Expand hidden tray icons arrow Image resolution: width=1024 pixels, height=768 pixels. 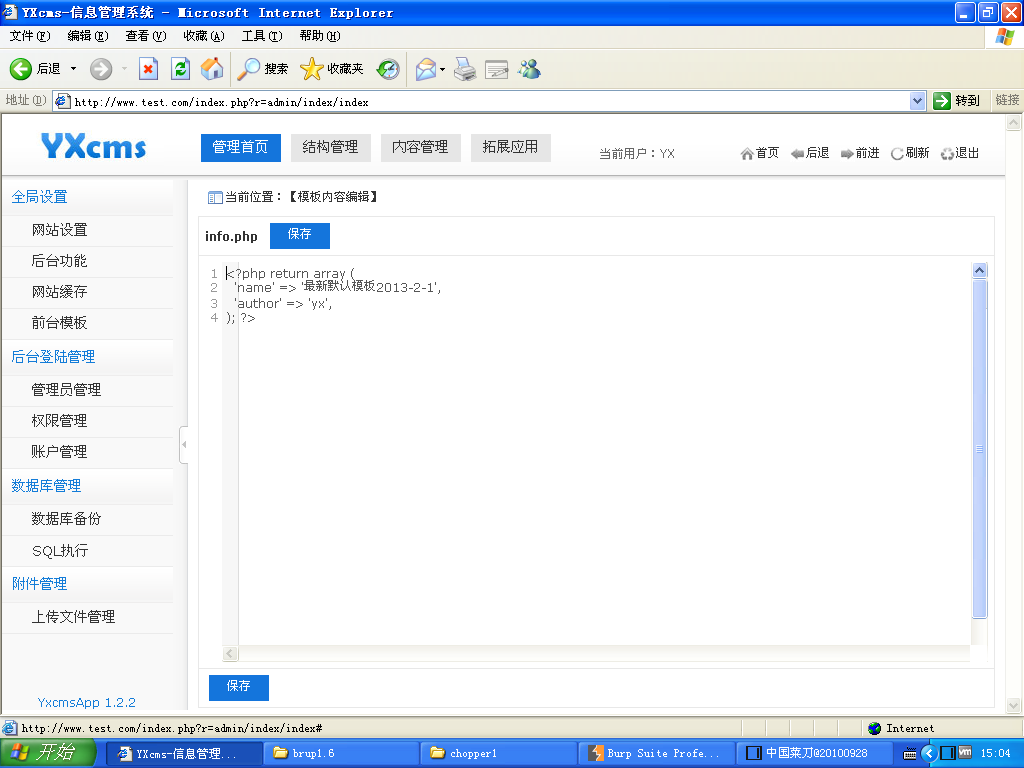point(929,754)
